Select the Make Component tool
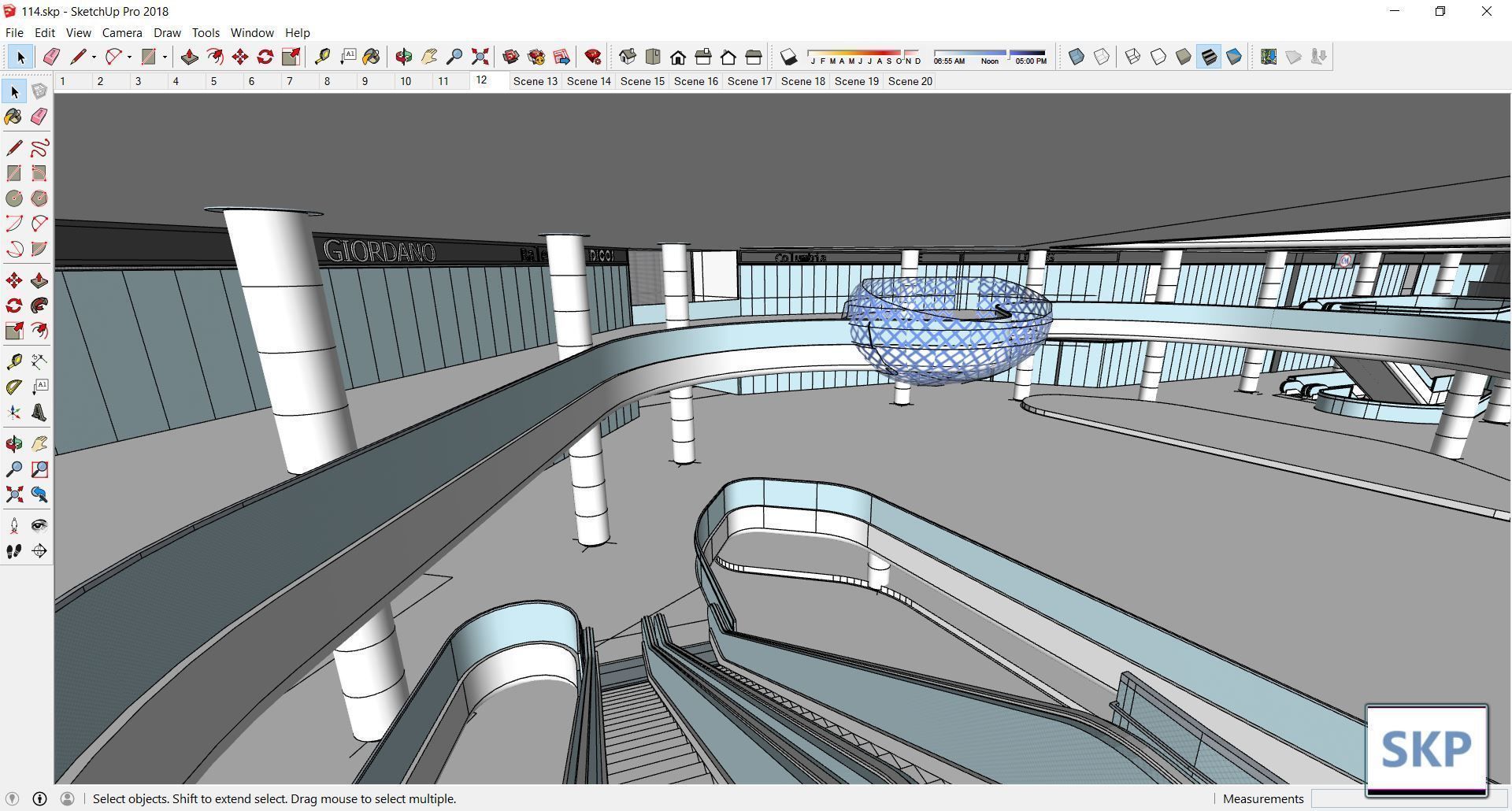The image size is (1512, 811). tap(39, 91)
